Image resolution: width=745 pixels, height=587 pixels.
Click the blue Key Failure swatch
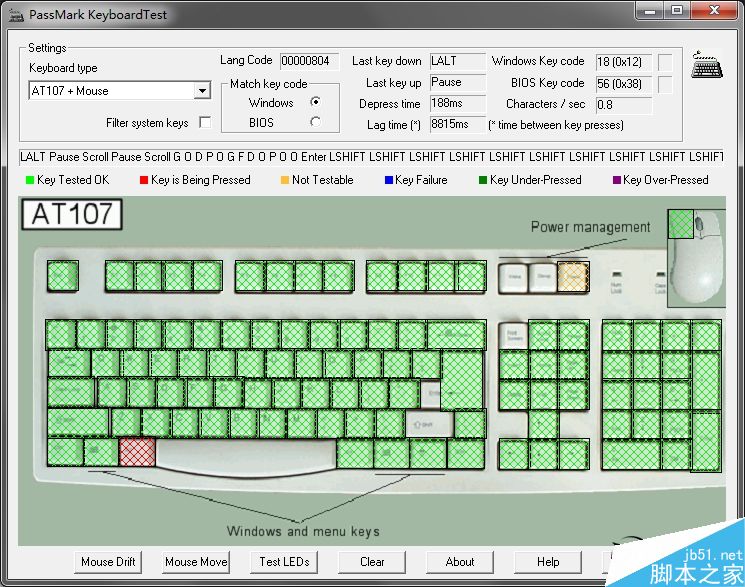tap(389, 180)
